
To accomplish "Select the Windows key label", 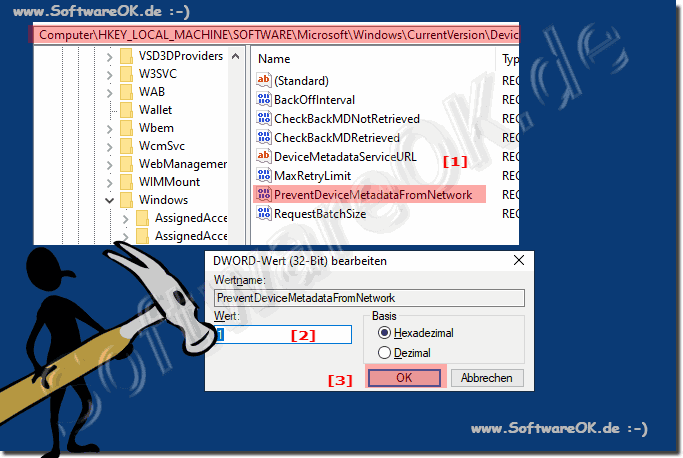I will 163,200.
